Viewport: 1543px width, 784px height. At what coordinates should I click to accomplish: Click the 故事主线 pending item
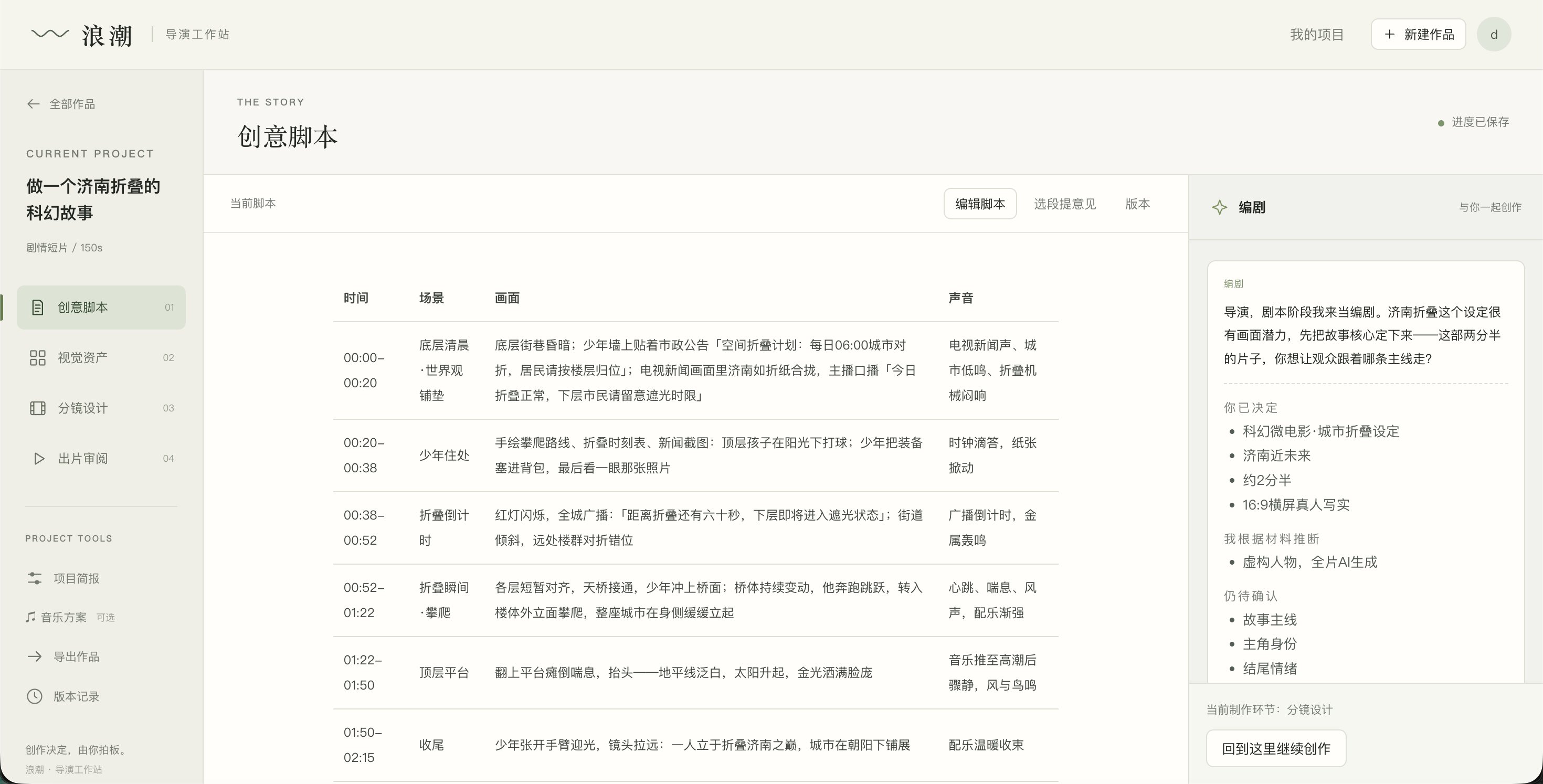tap(1269, 619)
